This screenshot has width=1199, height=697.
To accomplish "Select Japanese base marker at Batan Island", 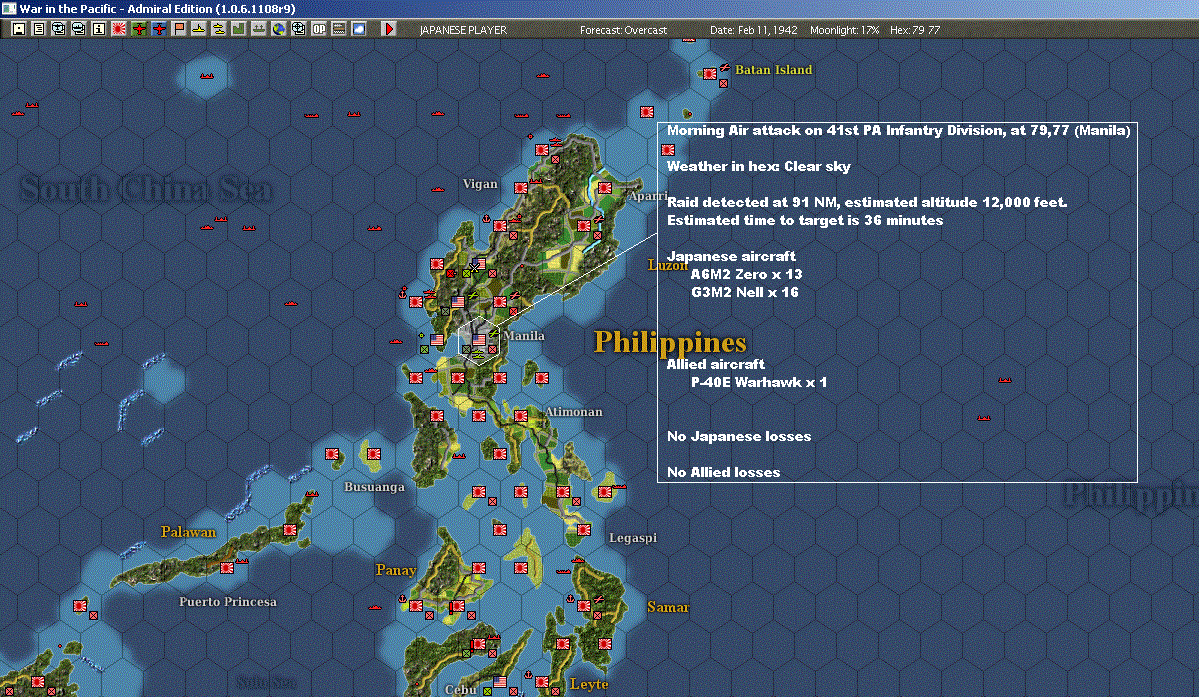I will click(x=710, y=73).
